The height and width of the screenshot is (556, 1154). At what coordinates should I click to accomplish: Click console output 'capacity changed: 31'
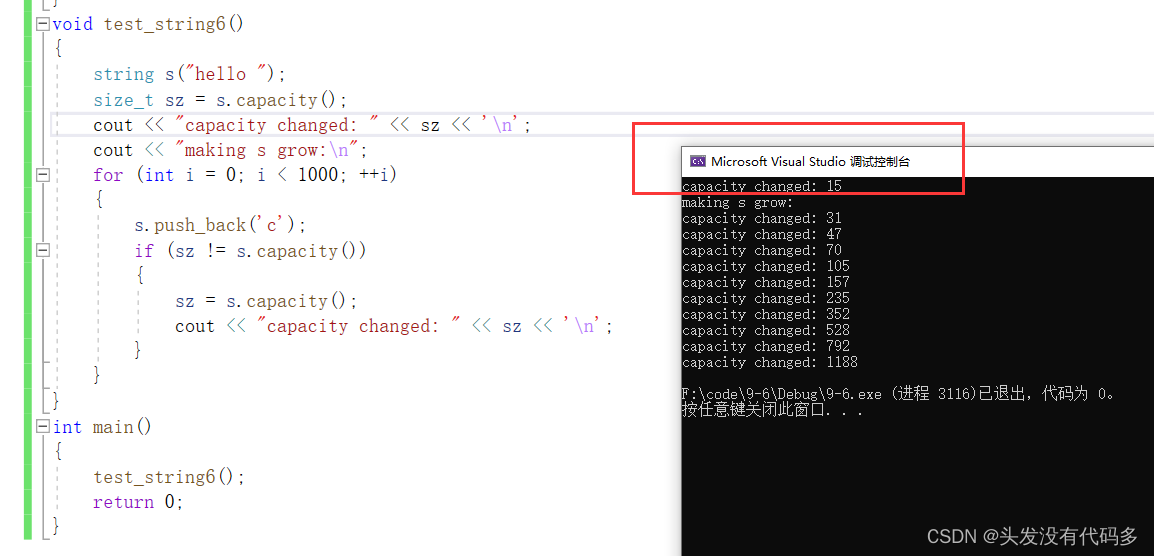[762, 219]
